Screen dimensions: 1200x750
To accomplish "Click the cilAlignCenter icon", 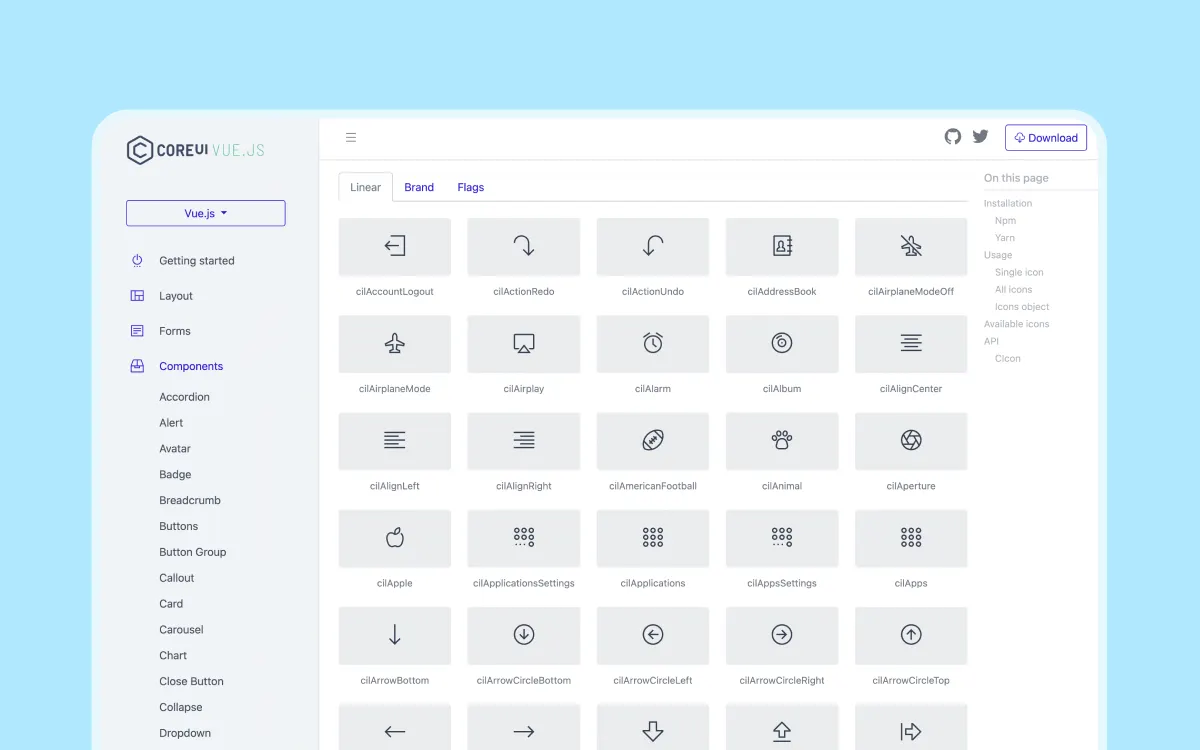I will tap(910, 343).
